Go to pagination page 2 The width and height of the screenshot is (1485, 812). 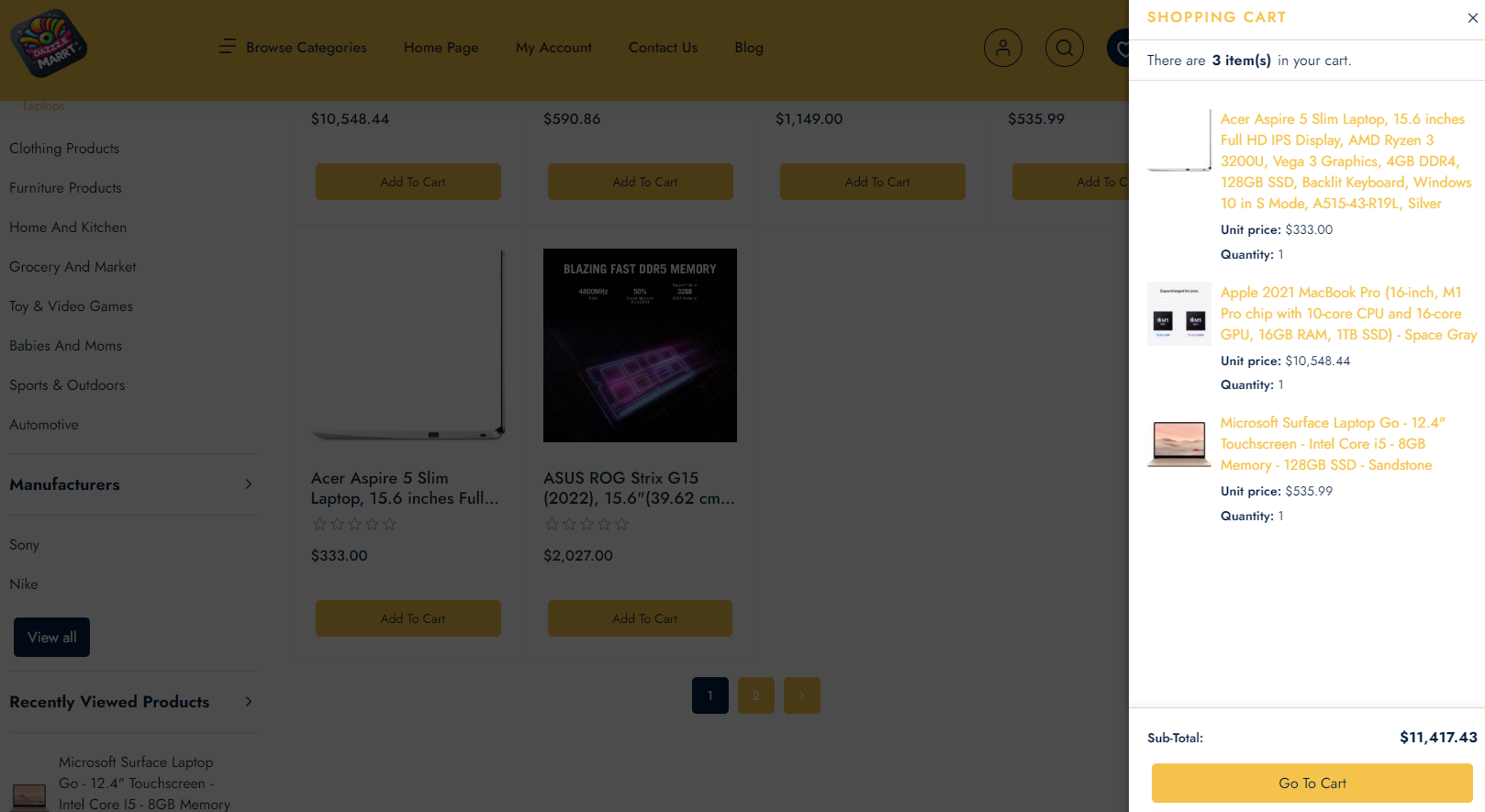[x=756, y=695]
